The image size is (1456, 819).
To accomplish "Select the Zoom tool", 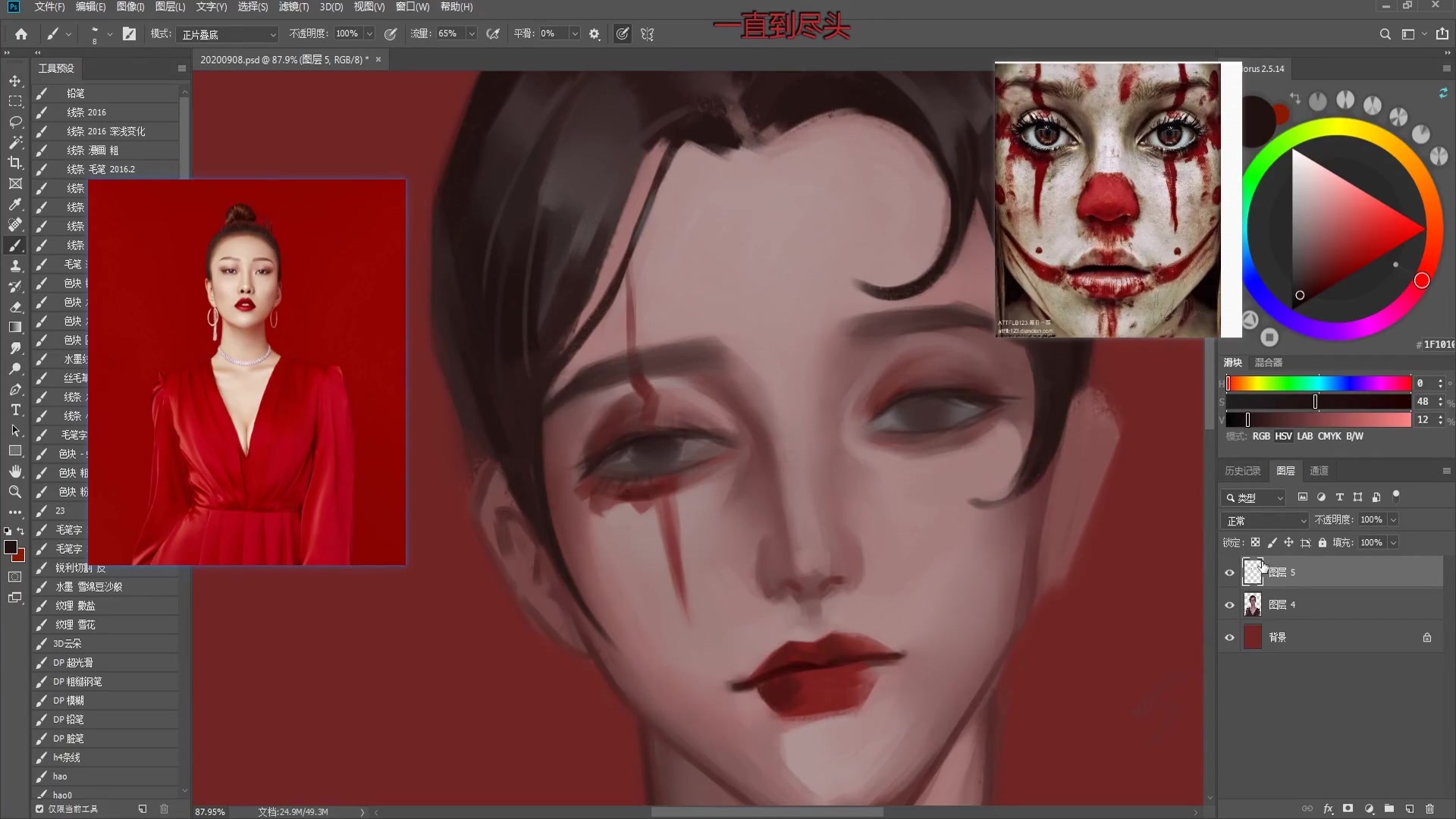I will (x=15, y=491).
